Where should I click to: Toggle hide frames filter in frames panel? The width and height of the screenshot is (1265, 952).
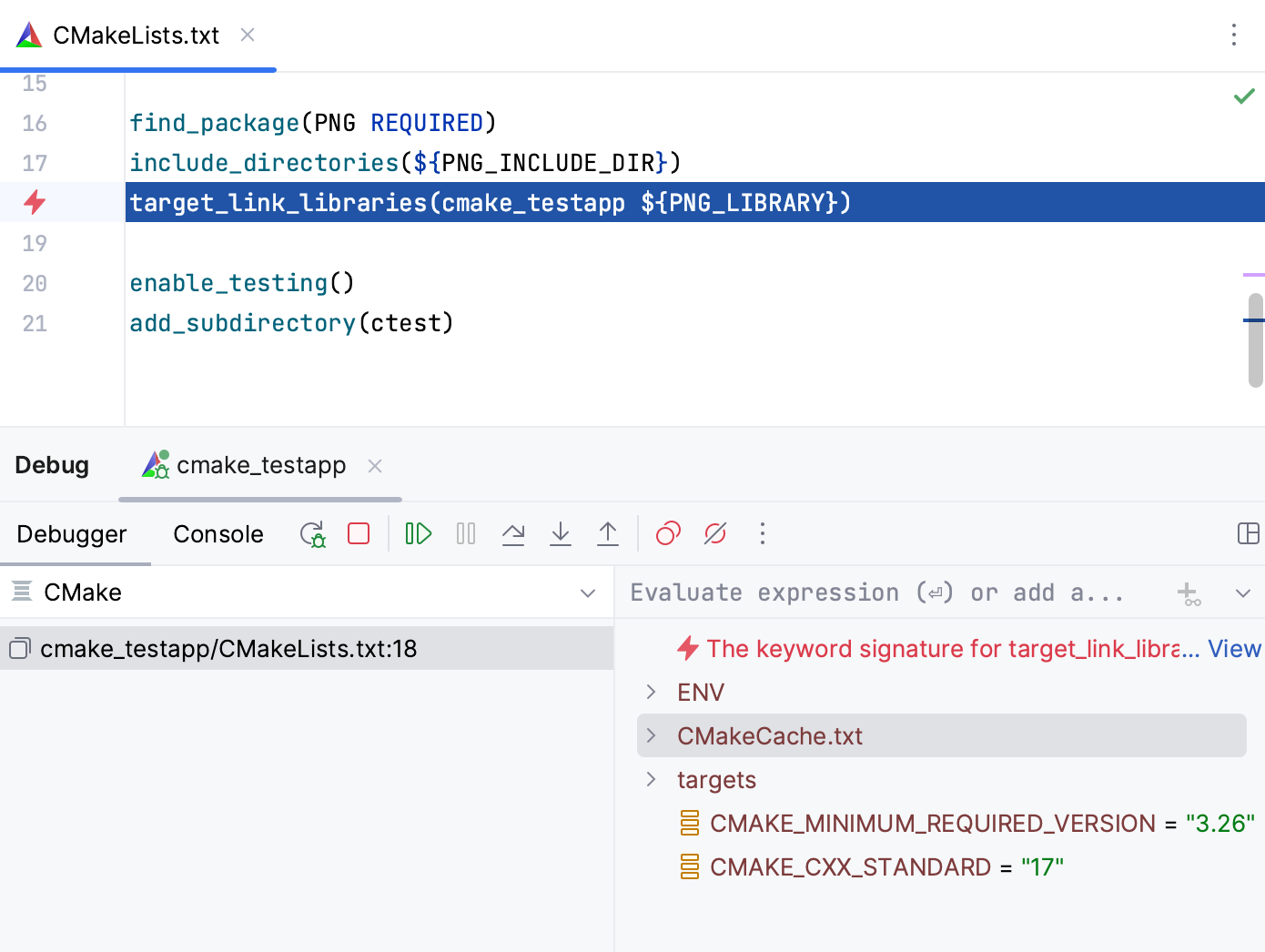(22, 592)
